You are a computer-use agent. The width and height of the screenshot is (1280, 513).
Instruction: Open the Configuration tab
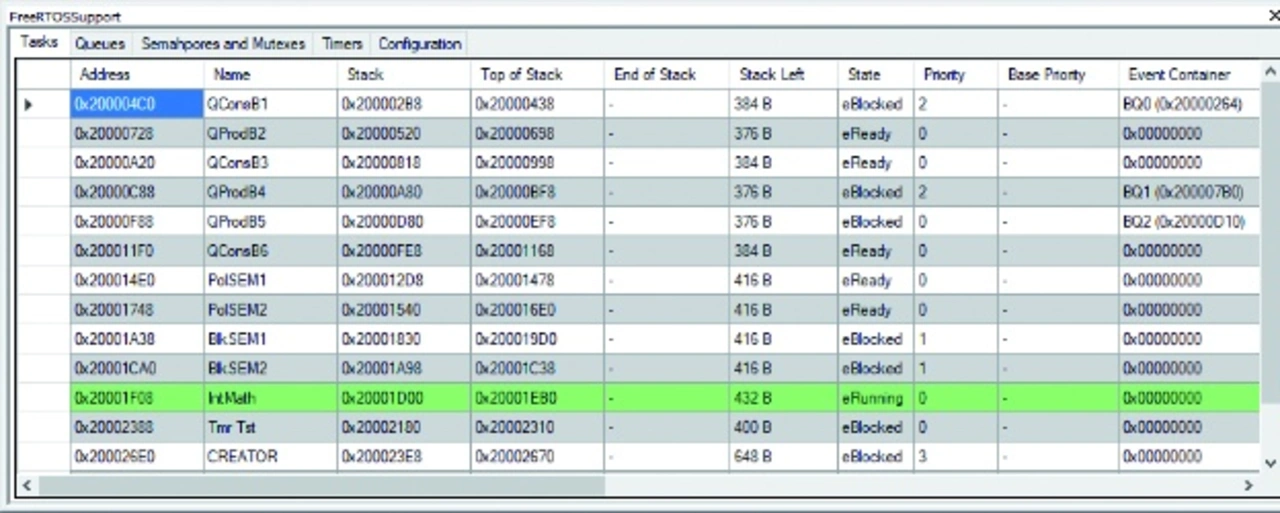pos(419,44)
